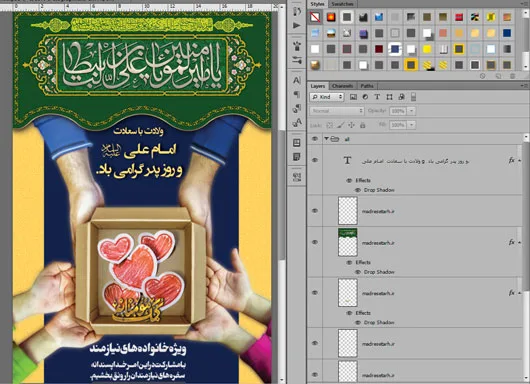This screenshot has height=384, width=530.
Task: Toggle Drop Shadow visibility under text layer
Action: pyautogui.click(x=357, y=190)
